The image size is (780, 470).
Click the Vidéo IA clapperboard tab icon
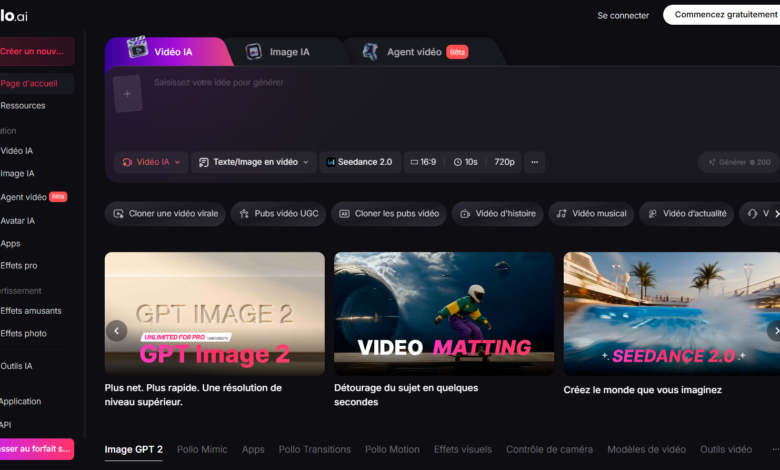pyautogui.click(x=137, y=47)
